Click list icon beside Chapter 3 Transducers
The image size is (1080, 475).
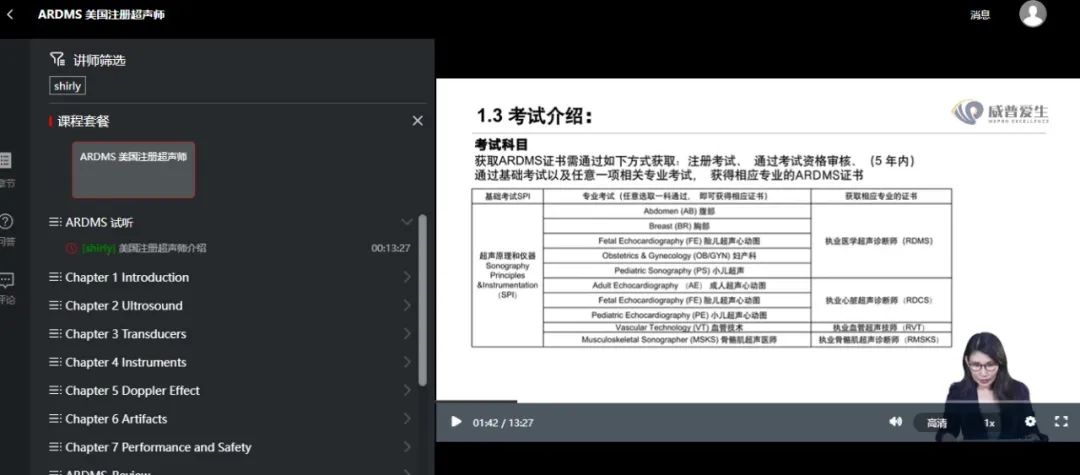[55, 333]
